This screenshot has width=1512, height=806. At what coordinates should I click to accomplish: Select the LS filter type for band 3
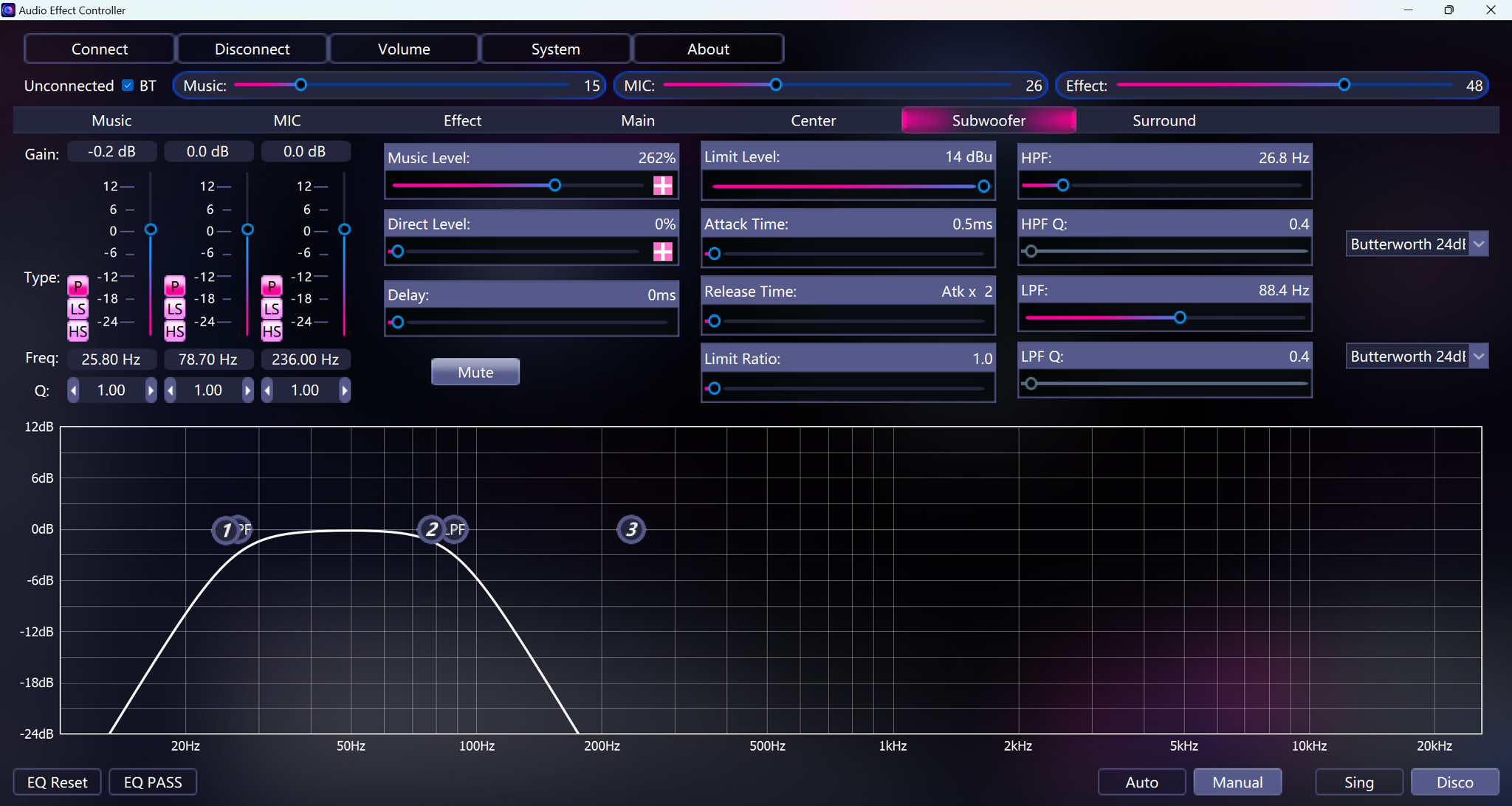click(272, 309)
